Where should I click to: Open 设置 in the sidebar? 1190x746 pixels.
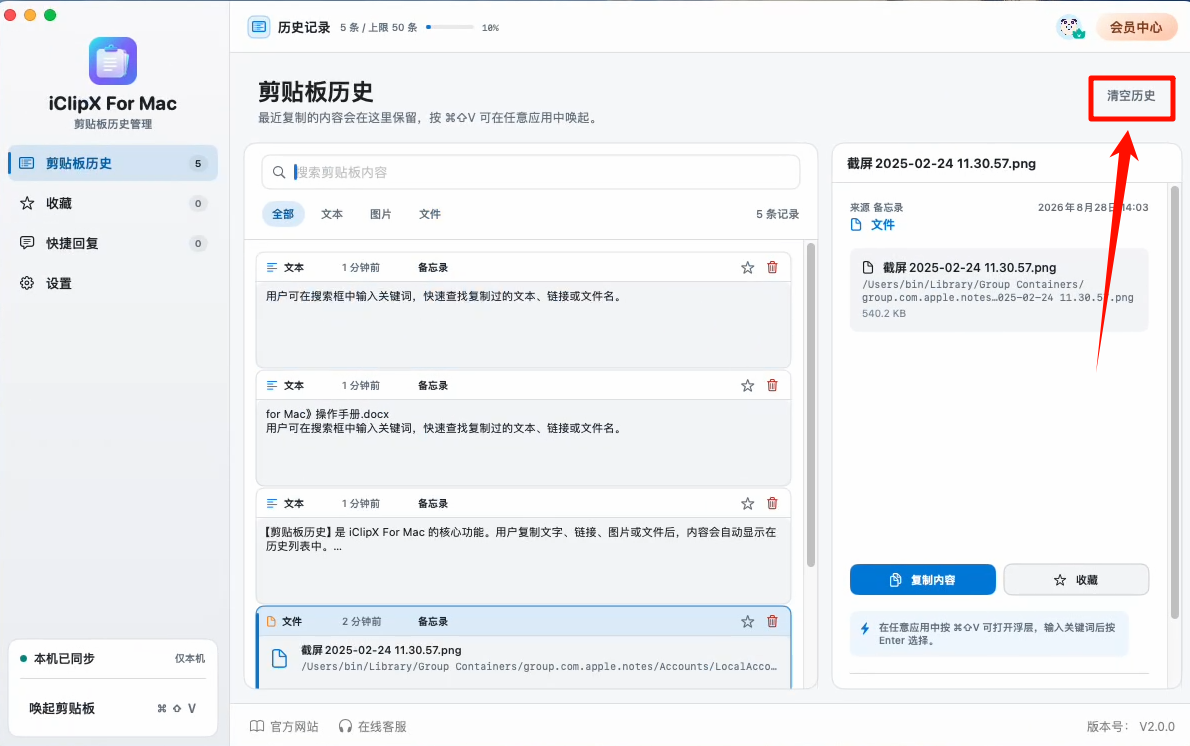(113, 283)
